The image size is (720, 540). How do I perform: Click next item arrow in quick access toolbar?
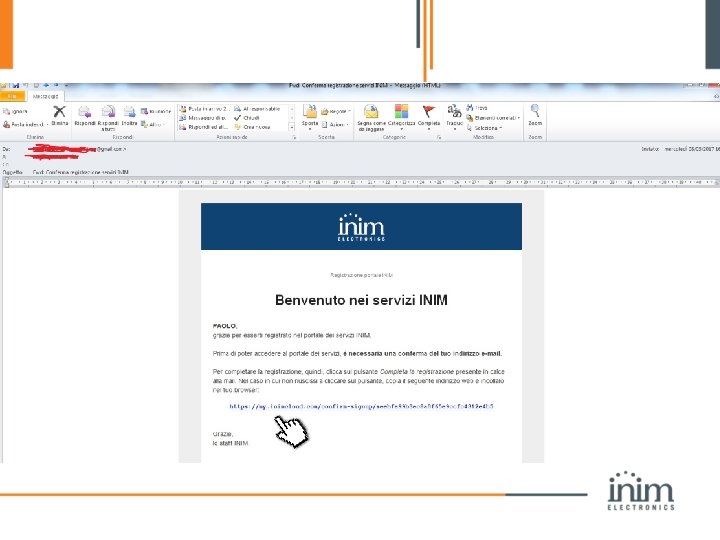pos(56,85)
